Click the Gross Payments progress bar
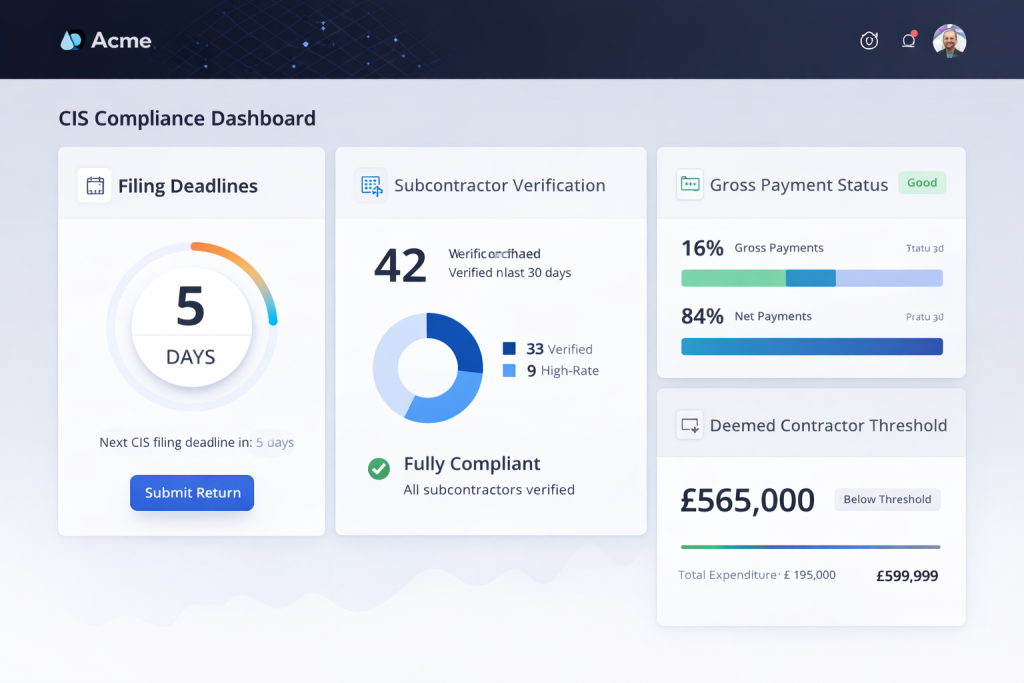Screen dimensions: 1024x683 pyautogui.click(x=811, y=277)
